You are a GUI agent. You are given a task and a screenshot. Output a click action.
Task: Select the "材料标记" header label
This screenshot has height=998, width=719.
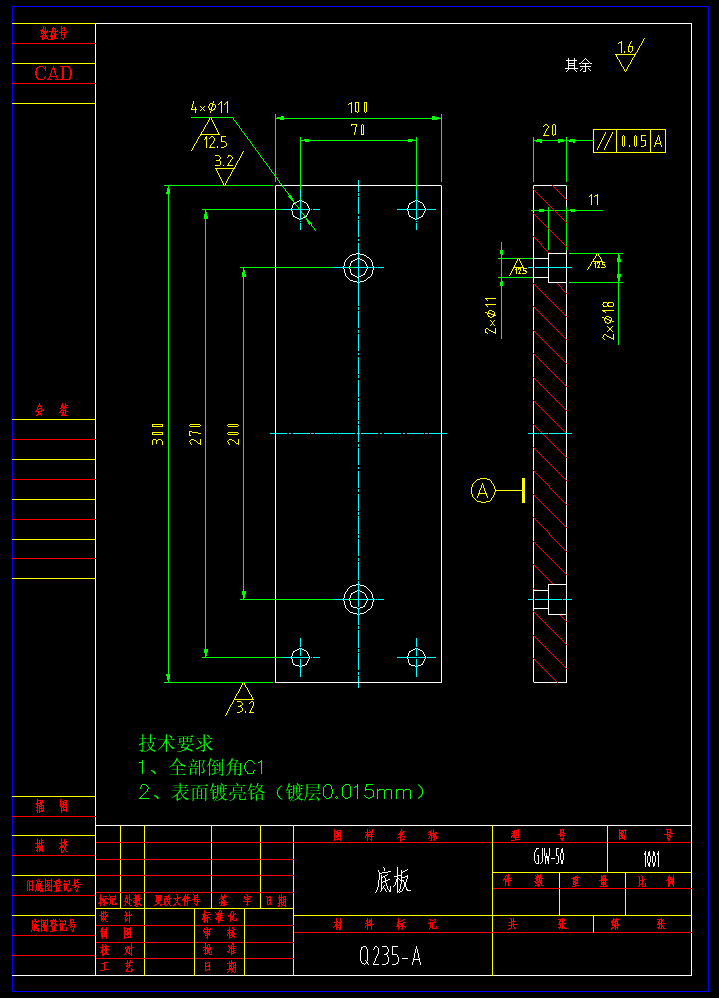tap(386, 924)
